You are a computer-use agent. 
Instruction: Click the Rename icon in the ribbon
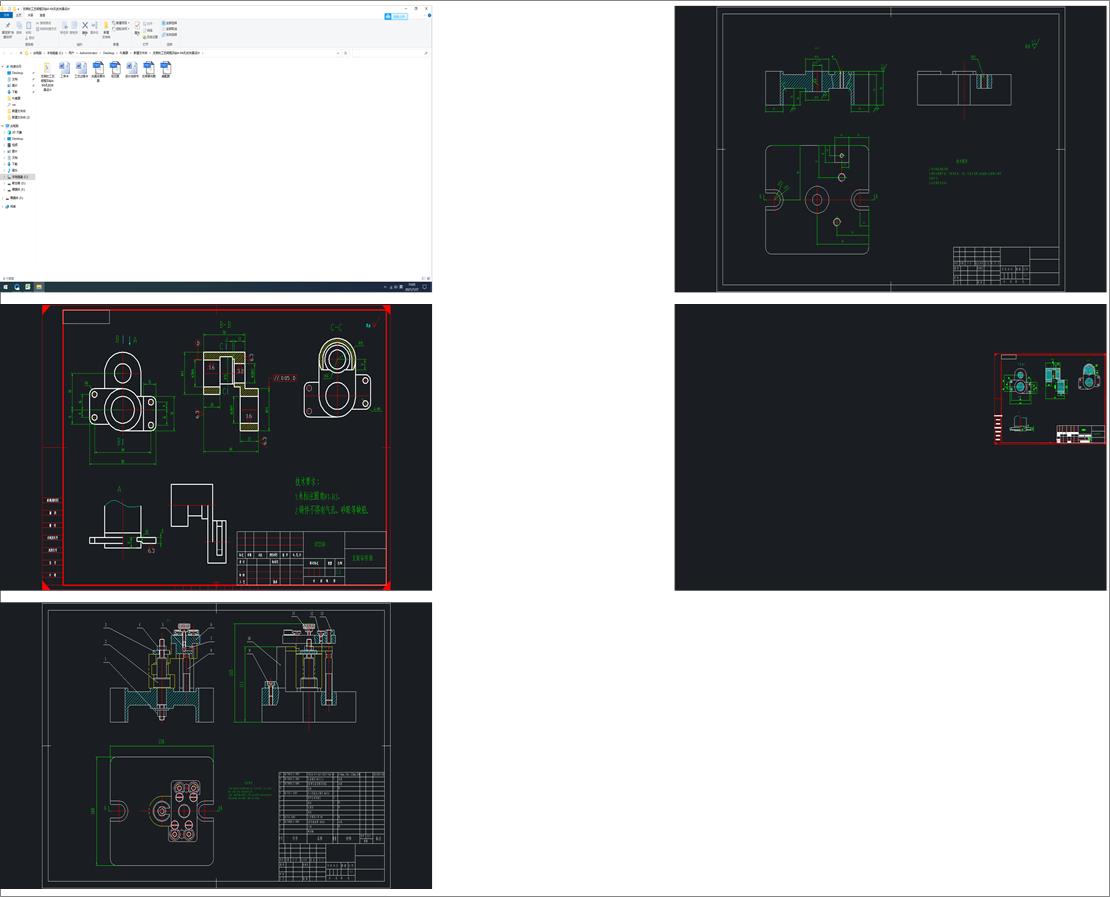click(x=95, y=27)
